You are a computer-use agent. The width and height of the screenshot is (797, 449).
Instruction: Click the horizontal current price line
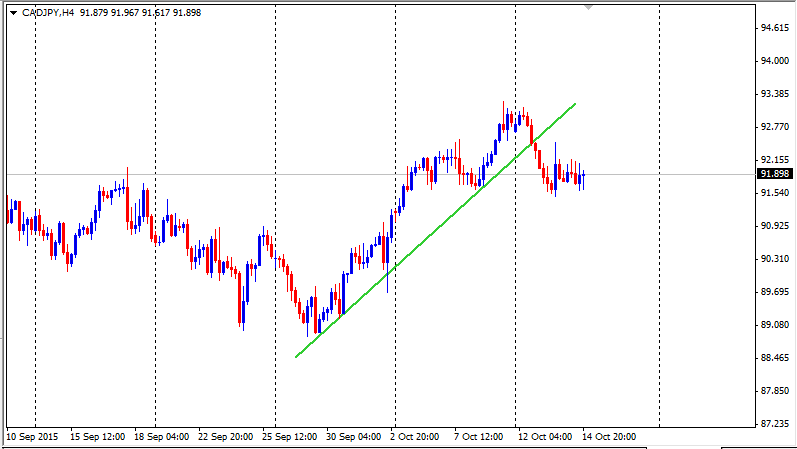click(x=381, y=174)
